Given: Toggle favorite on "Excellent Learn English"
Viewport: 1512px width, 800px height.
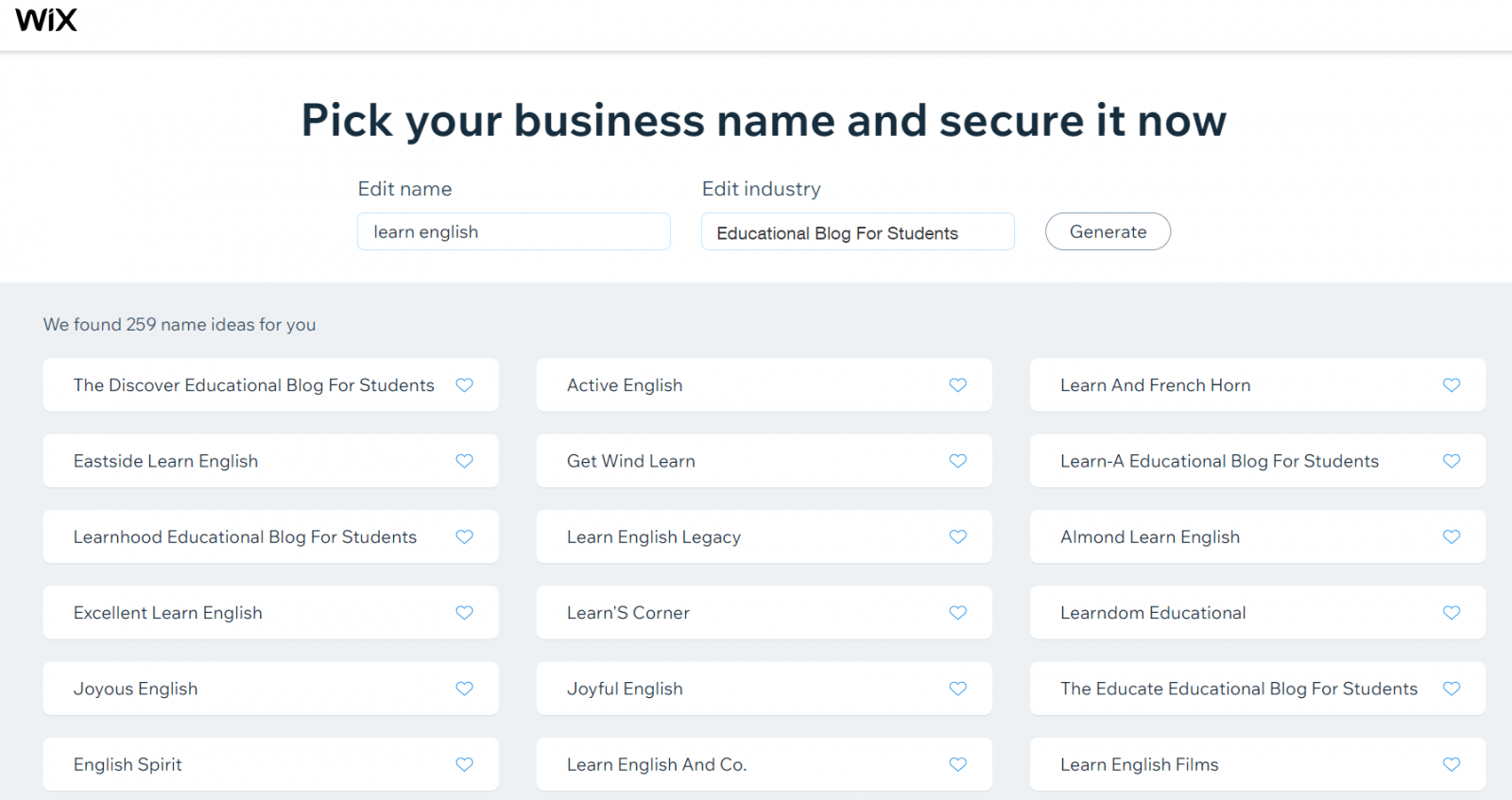Looking at the screenshot, I should 464,612.
